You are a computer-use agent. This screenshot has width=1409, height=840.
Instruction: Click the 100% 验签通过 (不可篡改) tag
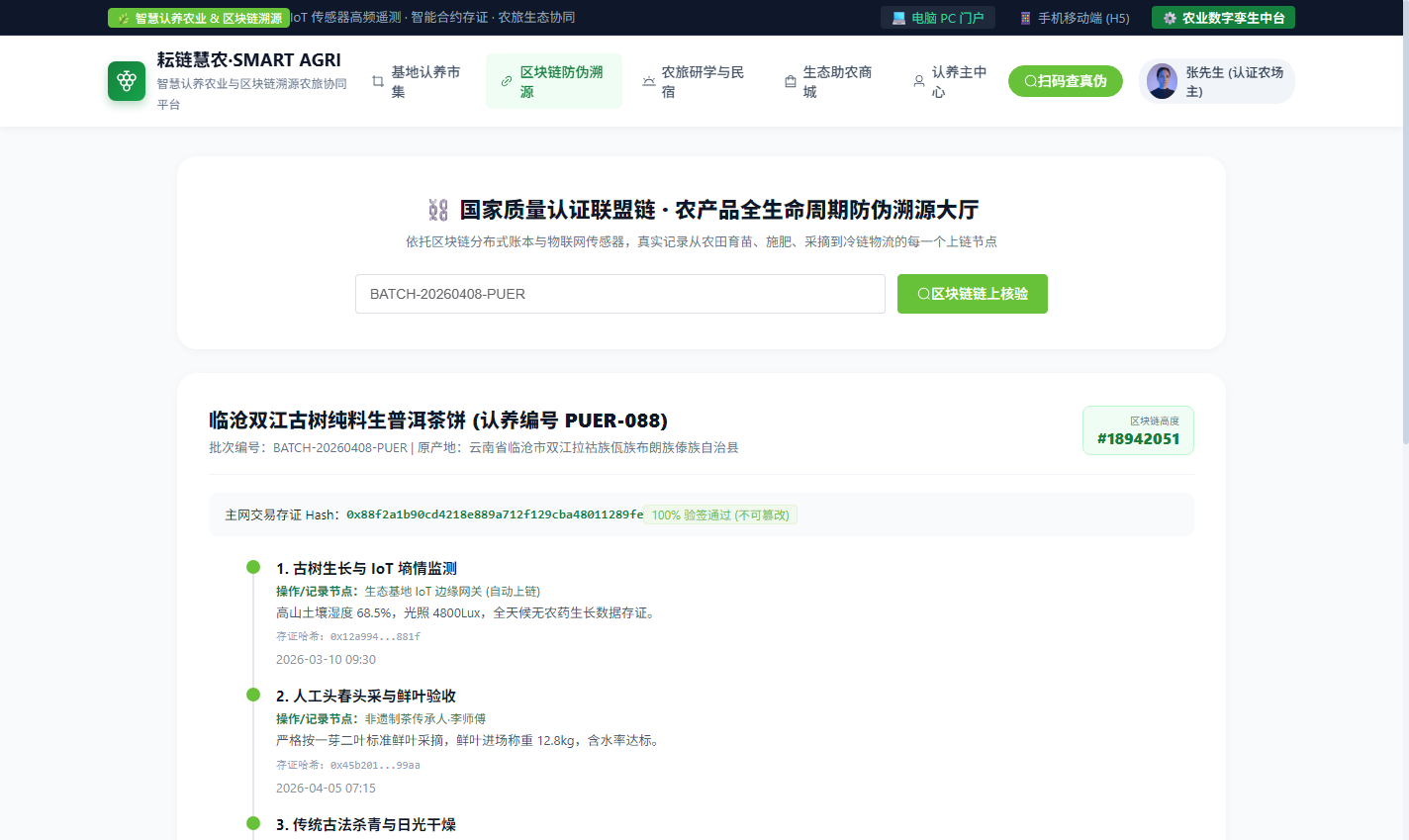(720, 514)
